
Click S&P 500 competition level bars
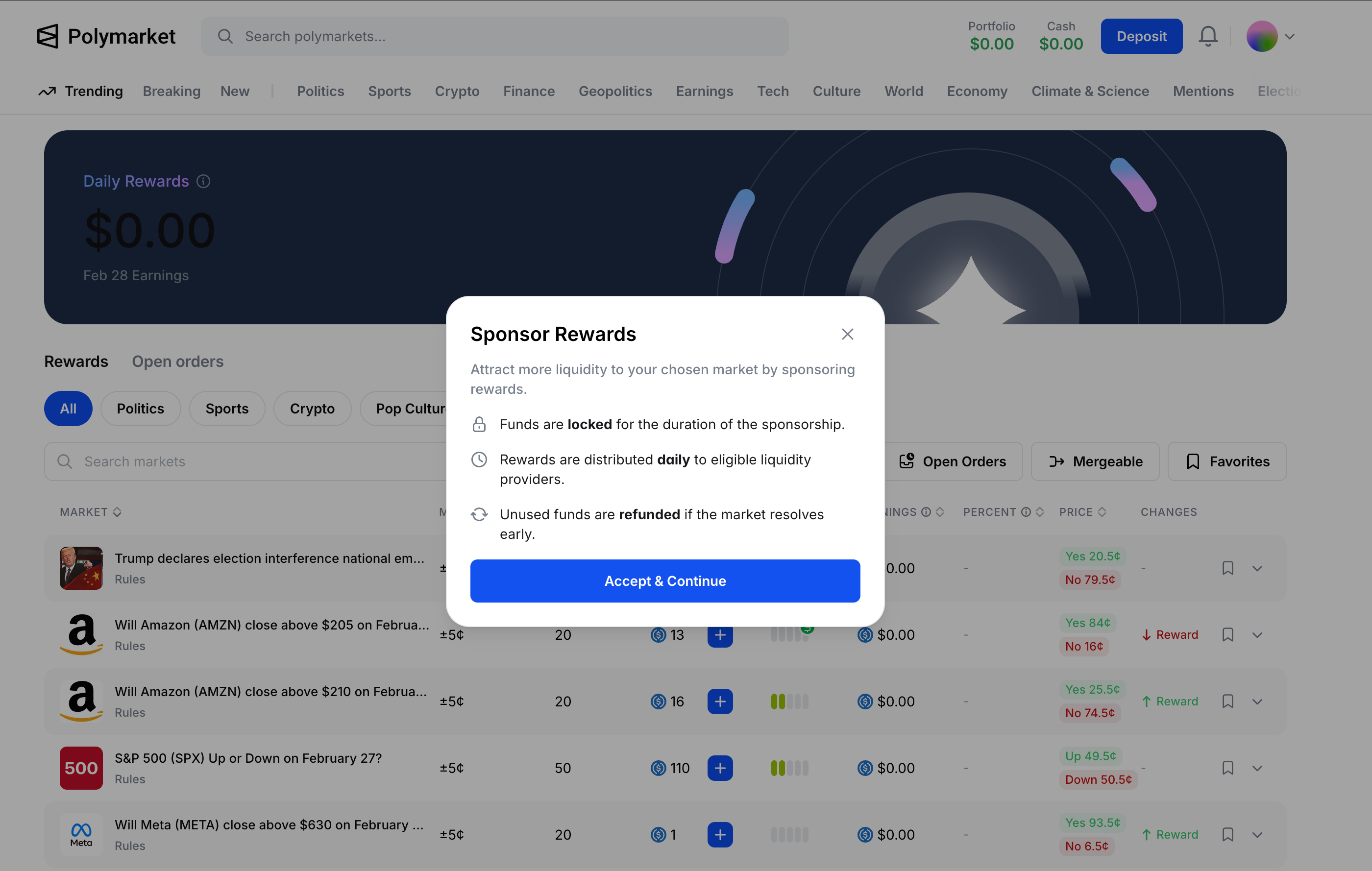[x=789, y=768]
